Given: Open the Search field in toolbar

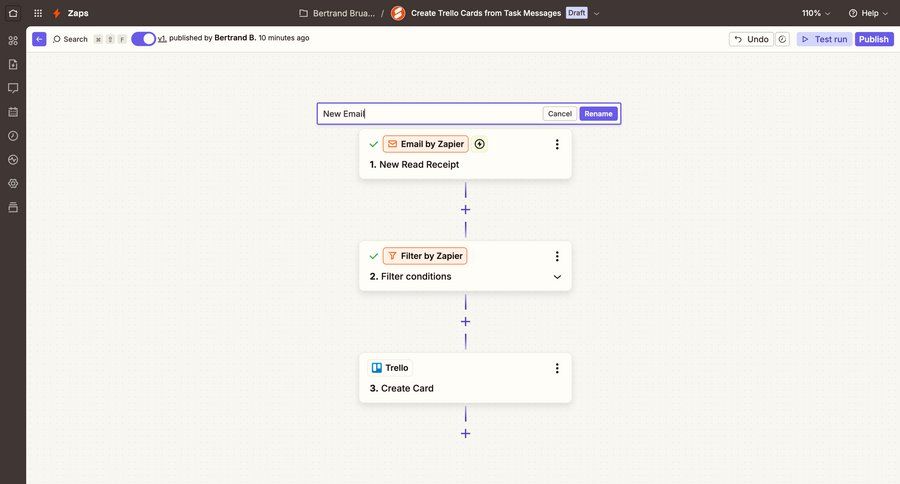Looking at the screenshot, I should (x=71, y=39).
